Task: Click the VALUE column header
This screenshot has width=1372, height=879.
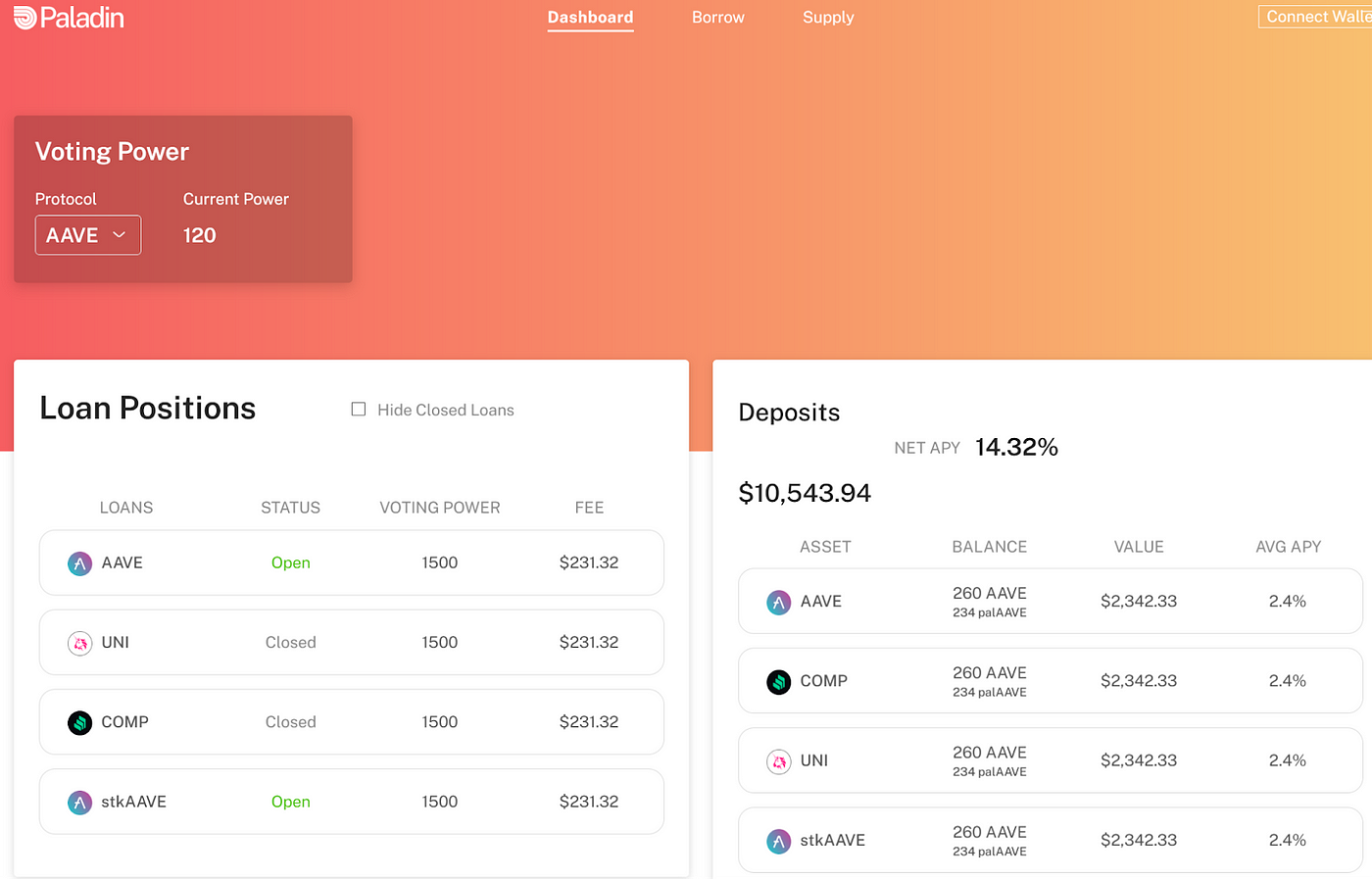Action: click(1139, 547)
